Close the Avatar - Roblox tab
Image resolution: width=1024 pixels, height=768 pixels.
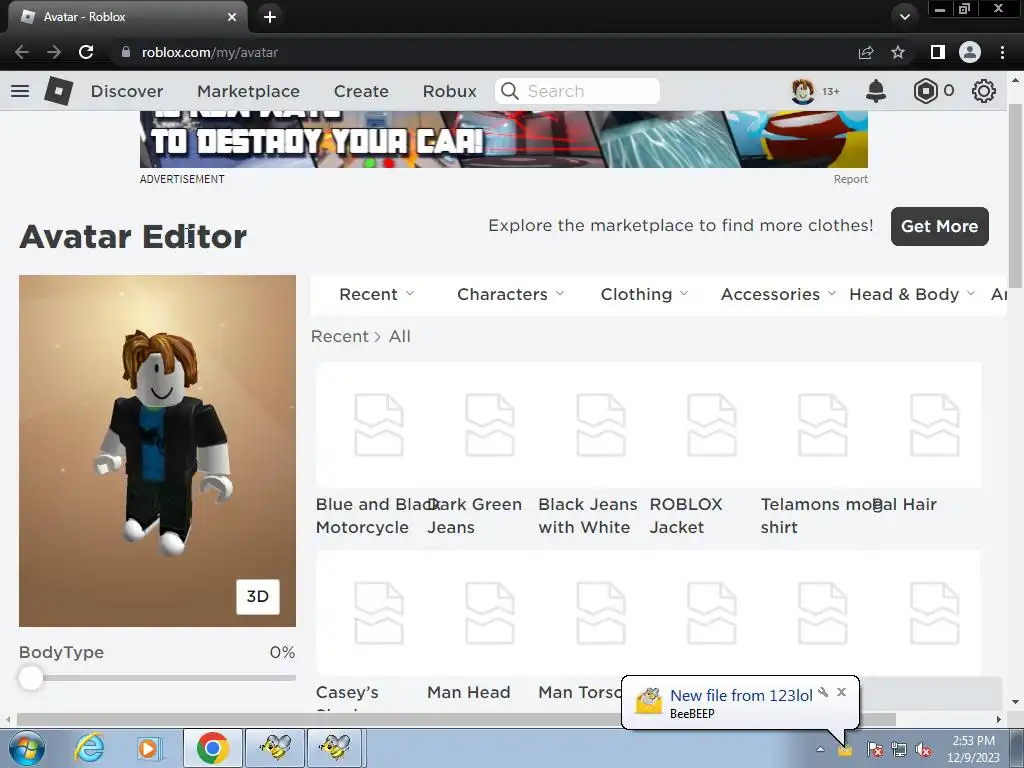[232, 17]
